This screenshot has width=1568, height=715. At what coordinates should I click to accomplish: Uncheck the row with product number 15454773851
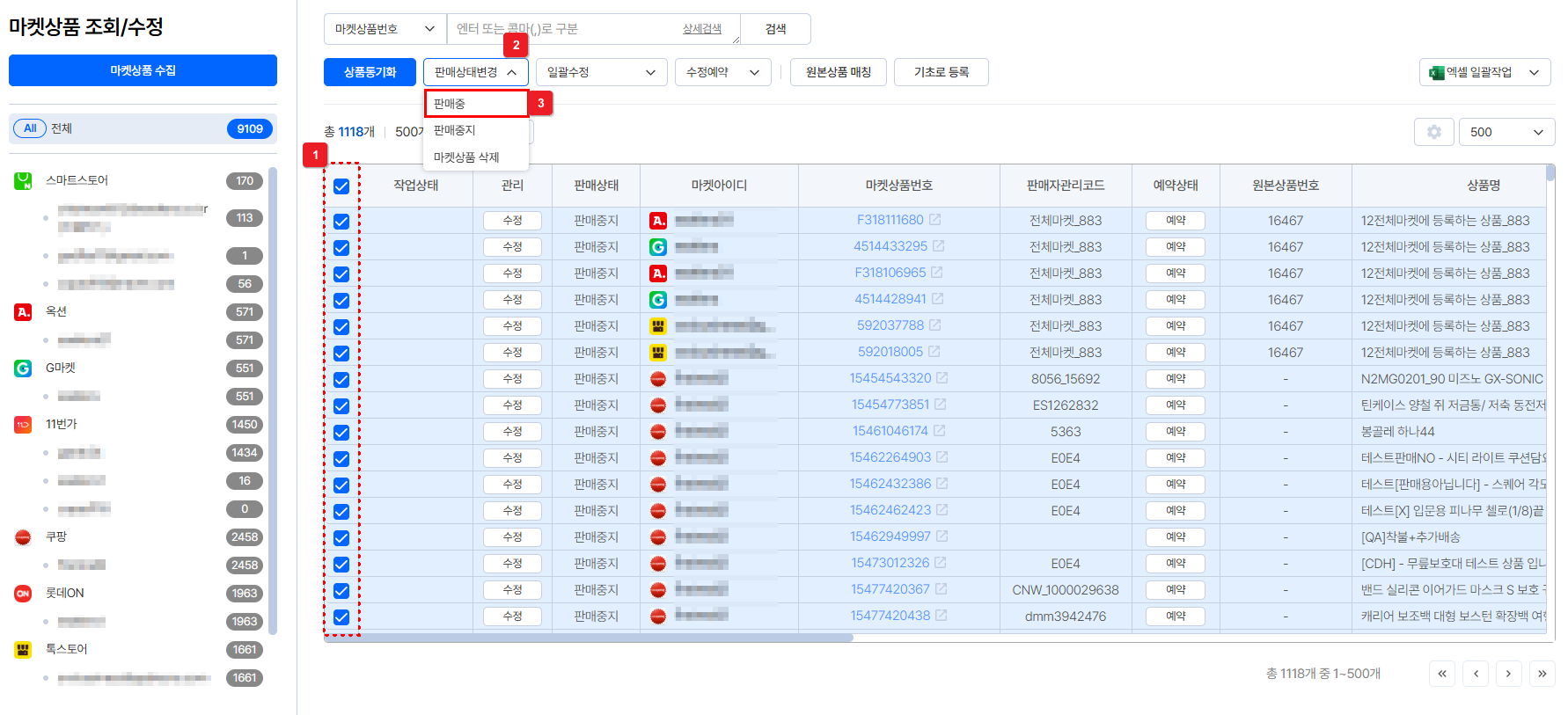pyautogui.click(x=341, y=406)
